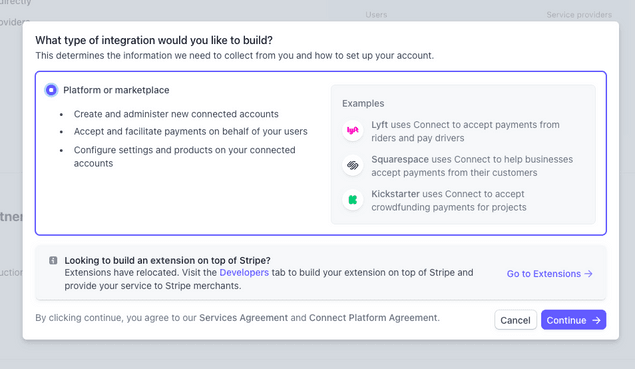This screenshot has height=369, width=635.
Task: Select the Platform or marketplace radio button
Action: click(51, 90)
